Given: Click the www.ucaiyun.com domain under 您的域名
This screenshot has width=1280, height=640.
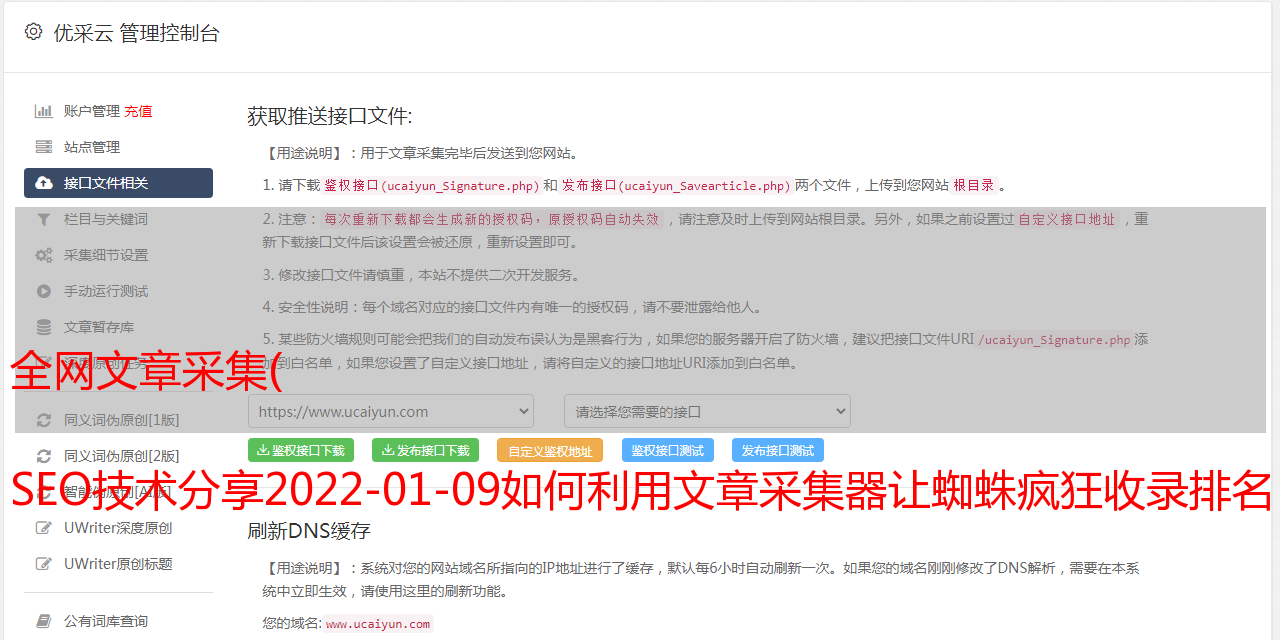Looking at the screenshot, I should [x=378, y=623].
